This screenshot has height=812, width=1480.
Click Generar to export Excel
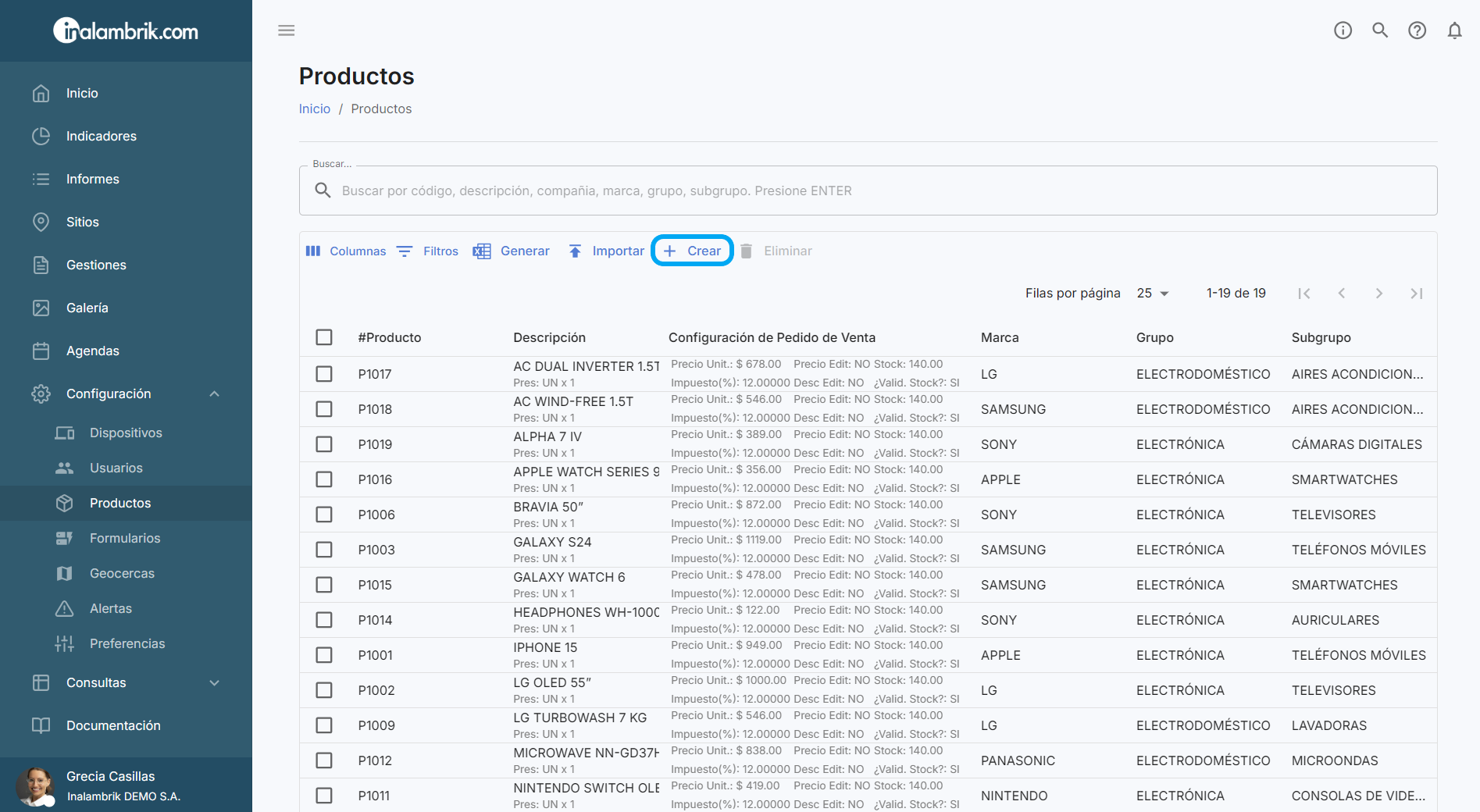(512, 251)
